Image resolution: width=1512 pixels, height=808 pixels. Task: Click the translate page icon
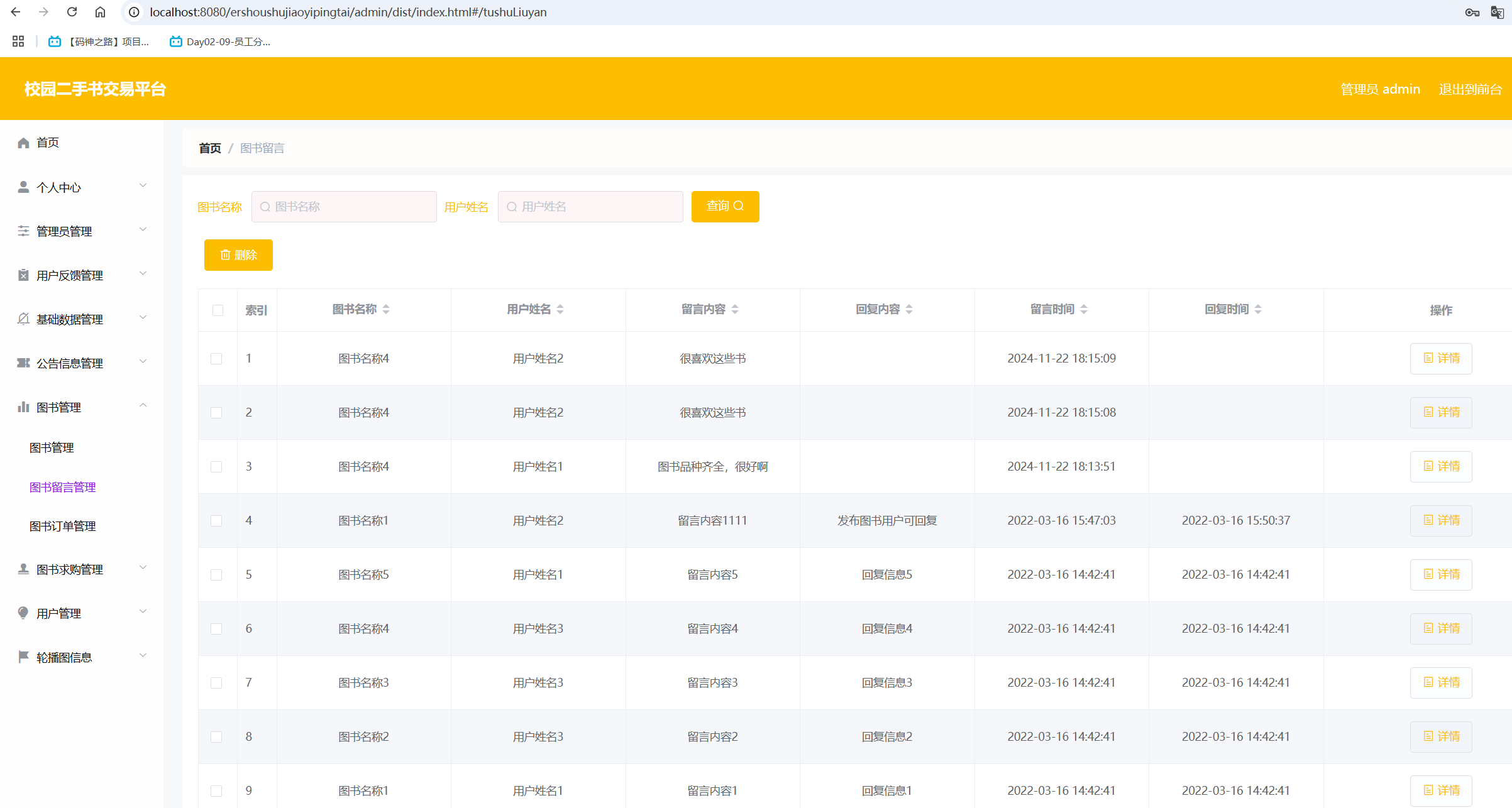tap(1498, 13)
